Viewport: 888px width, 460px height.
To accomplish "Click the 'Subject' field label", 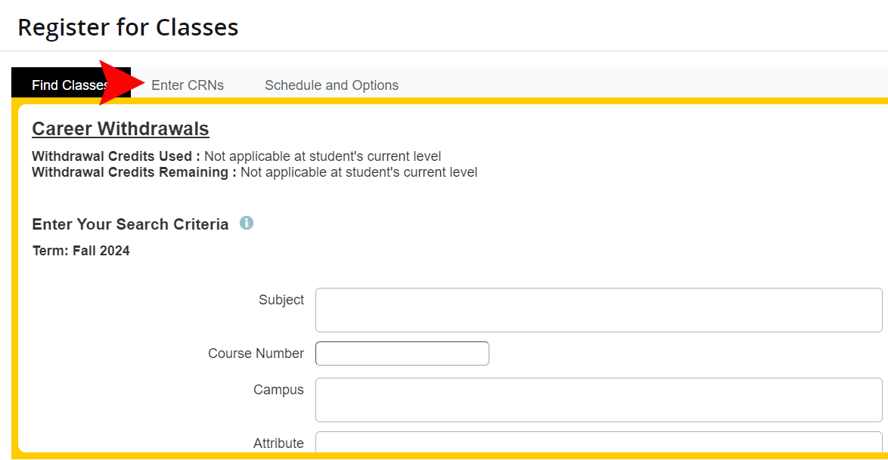I will tap(281, 300).
